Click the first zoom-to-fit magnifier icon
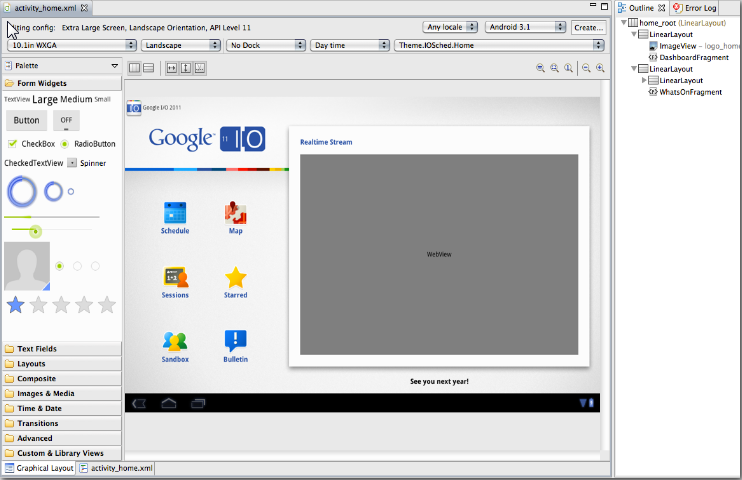The image size is (742, 480). (x=540, y=68)
